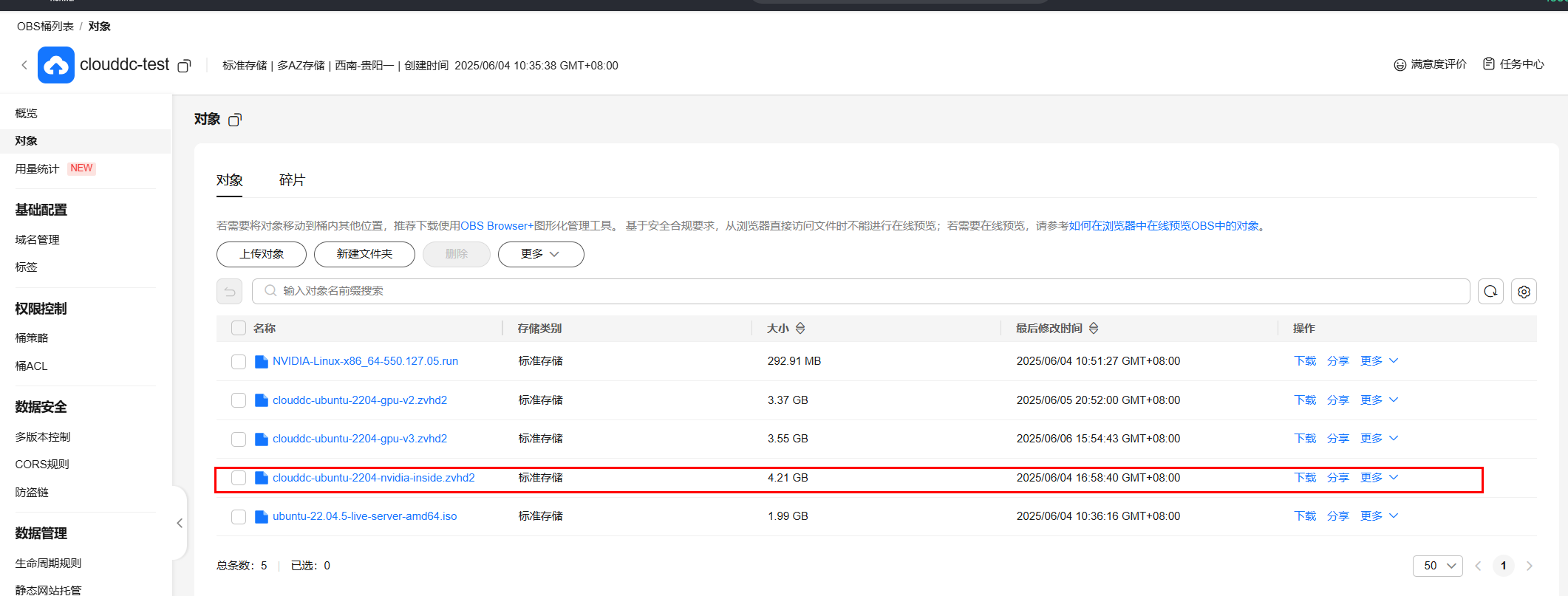Select all objects with header checkbox

[x=239, y=328]
